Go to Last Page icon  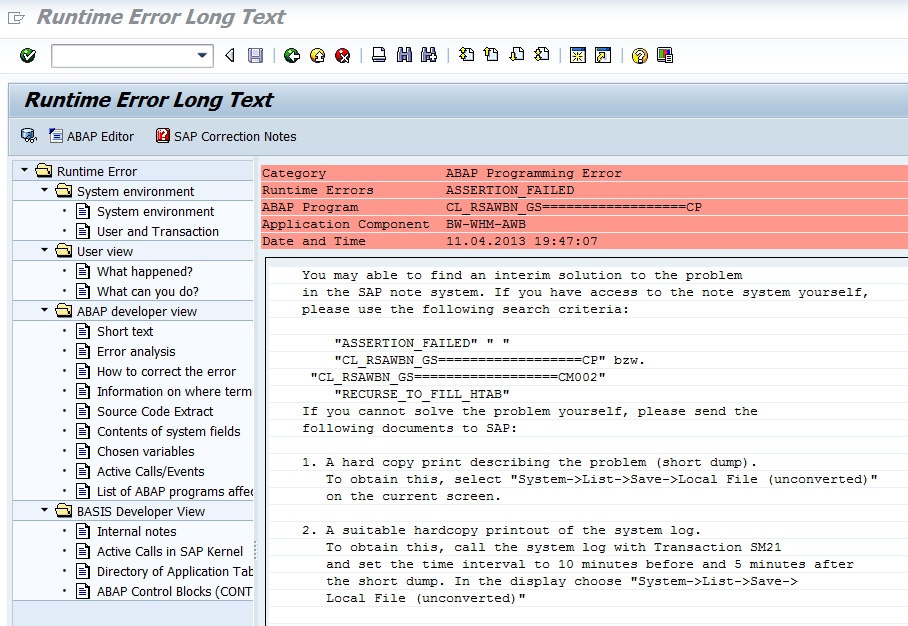coord(541,56)
